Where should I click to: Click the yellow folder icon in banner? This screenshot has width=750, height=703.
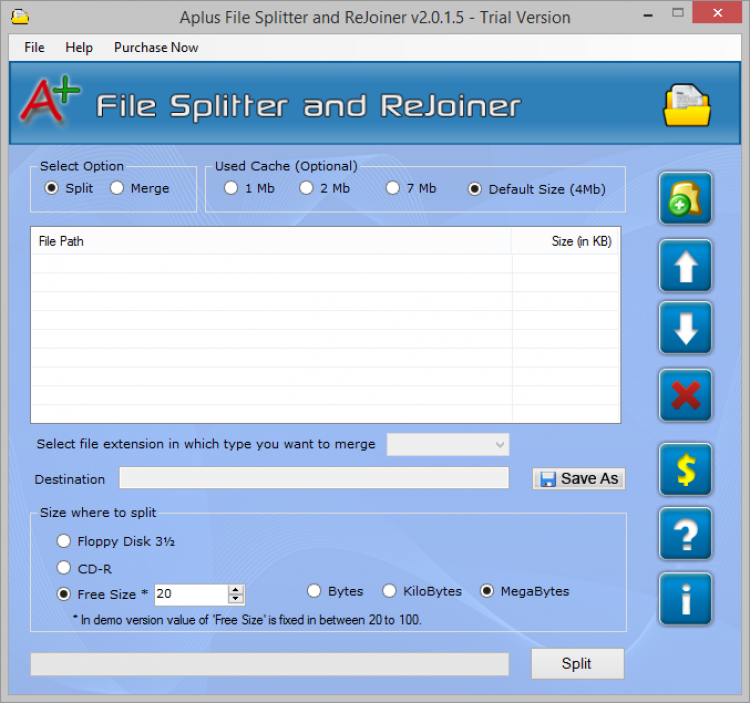click(686, 105)
